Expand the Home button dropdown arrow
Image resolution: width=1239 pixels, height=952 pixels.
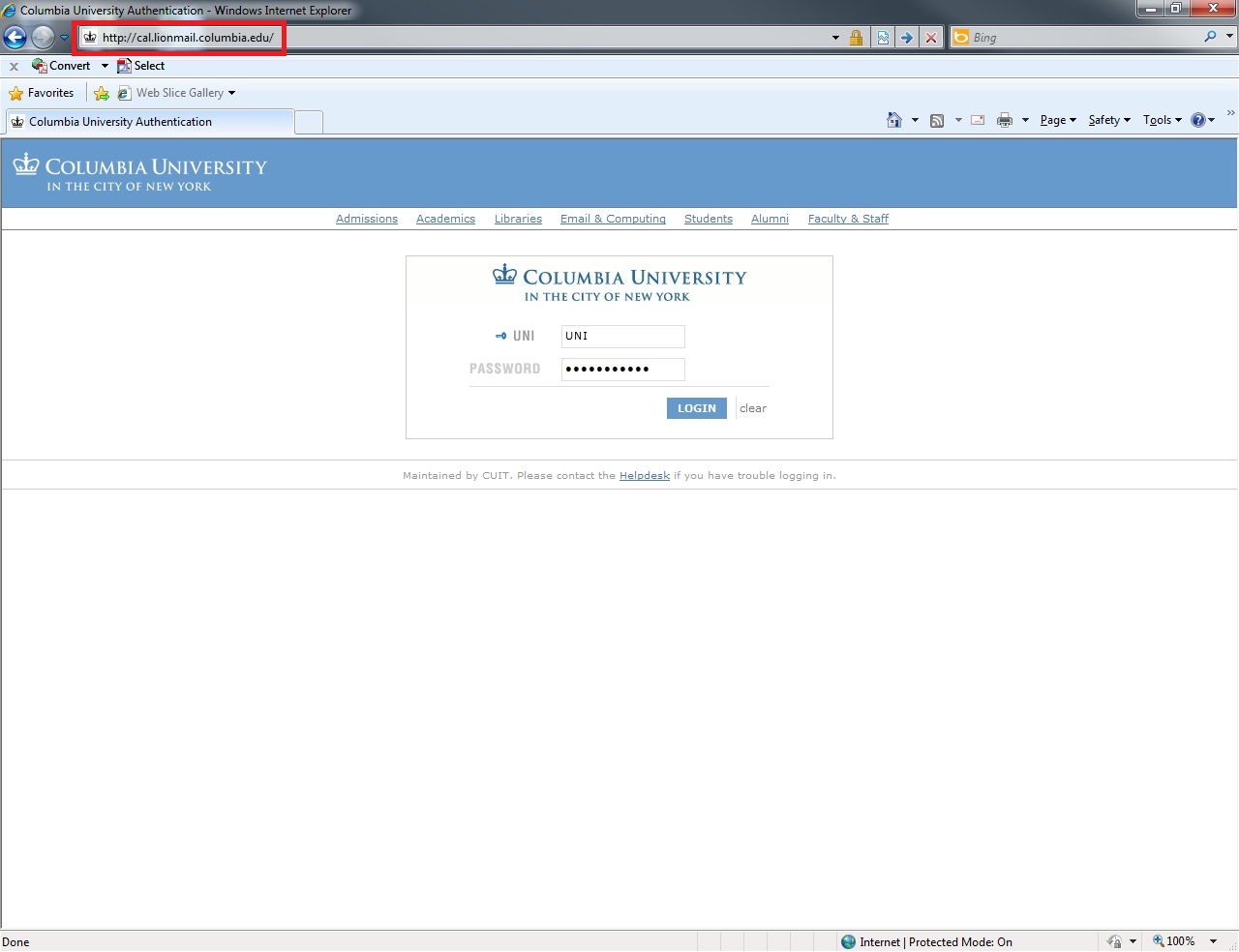tap(915, 120)
